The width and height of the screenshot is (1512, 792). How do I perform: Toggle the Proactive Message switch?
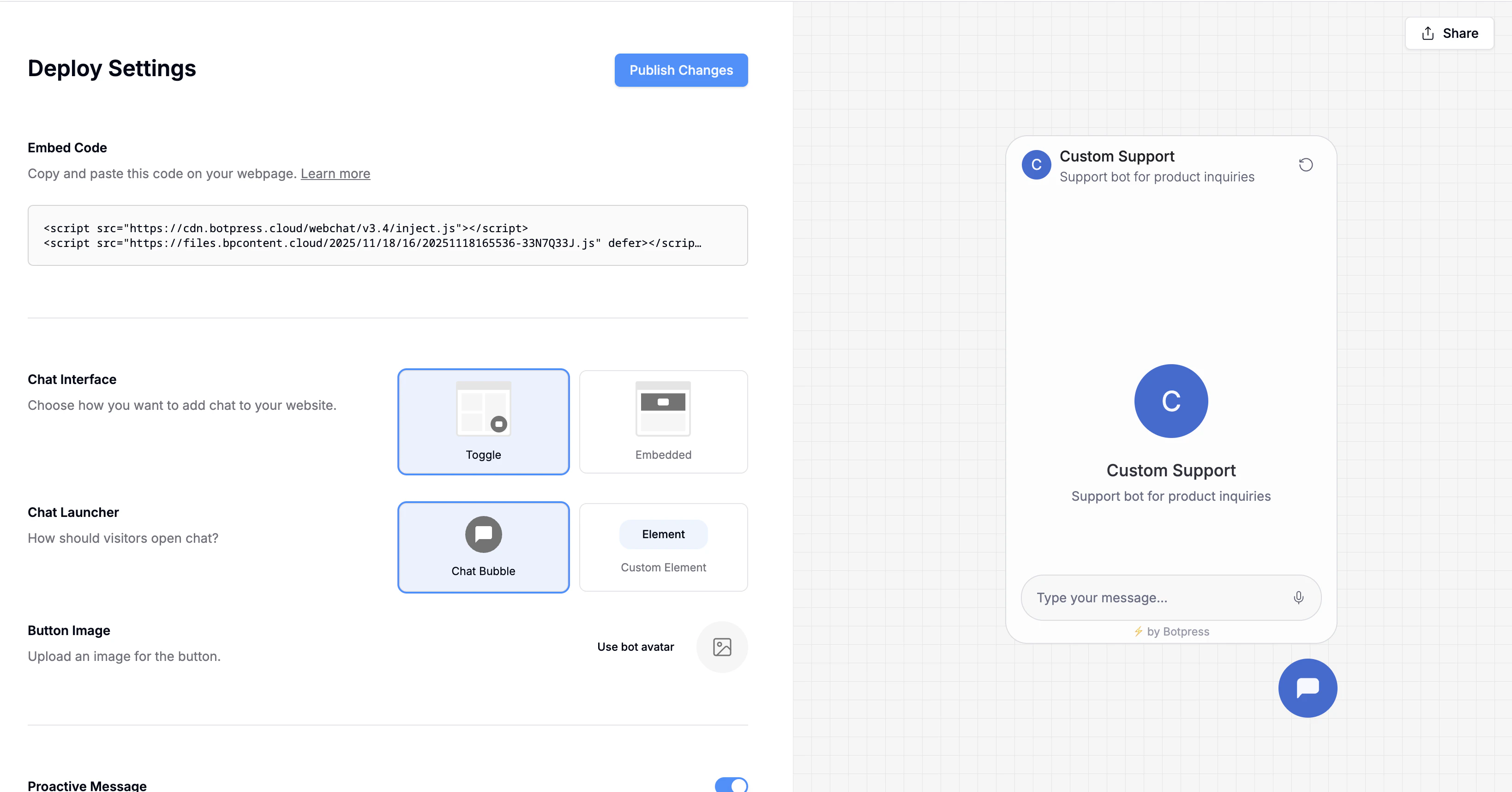tap(731, 786)
